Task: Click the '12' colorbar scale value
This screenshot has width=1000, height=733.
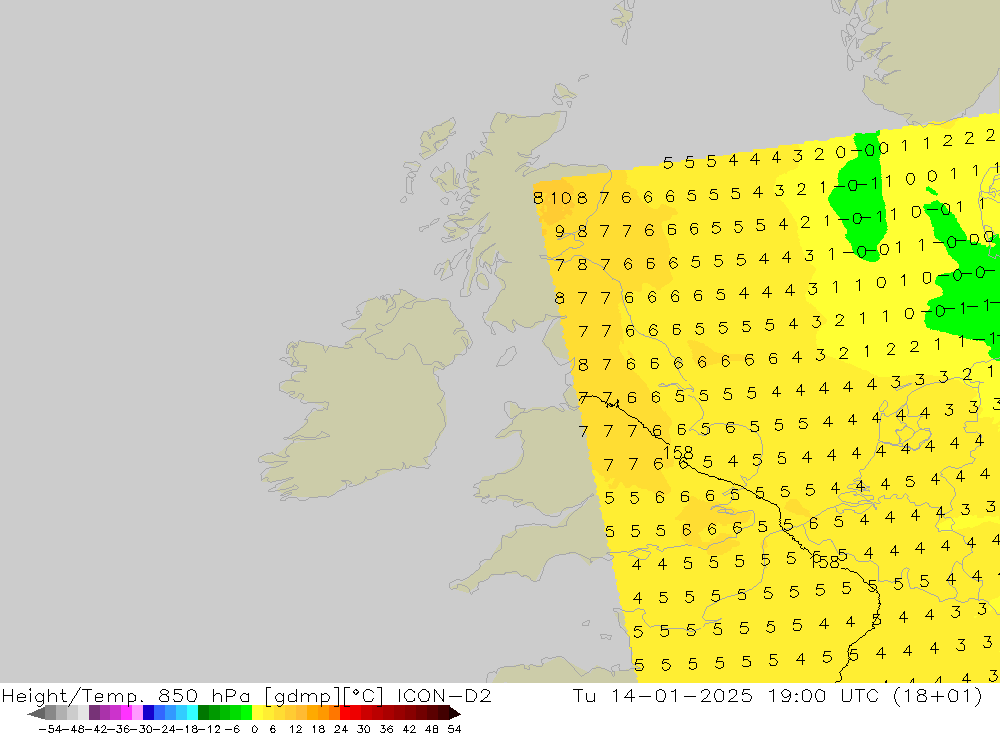Action: [x=295, y=729]
